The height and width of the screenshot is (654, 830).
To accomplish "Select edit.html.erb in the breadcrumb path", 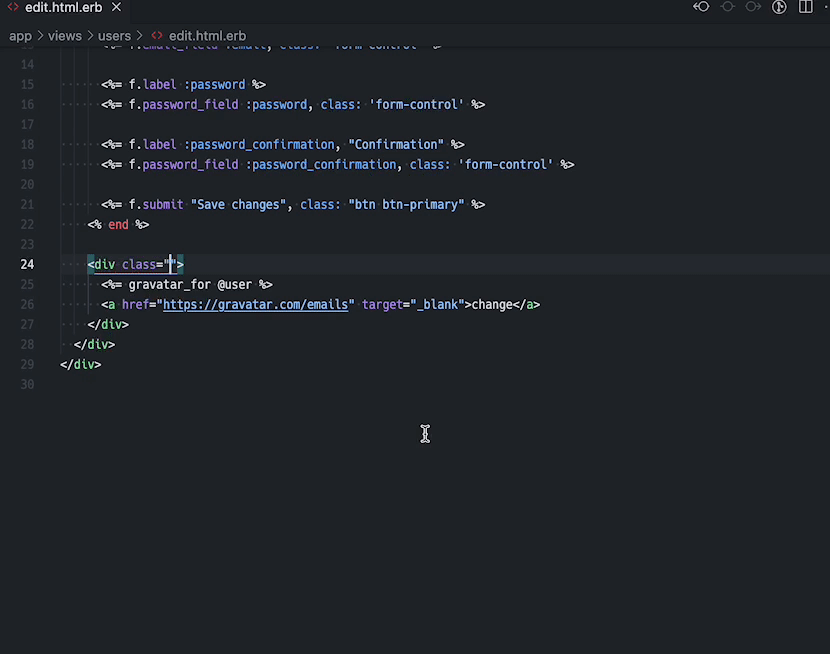I will 207,35.
